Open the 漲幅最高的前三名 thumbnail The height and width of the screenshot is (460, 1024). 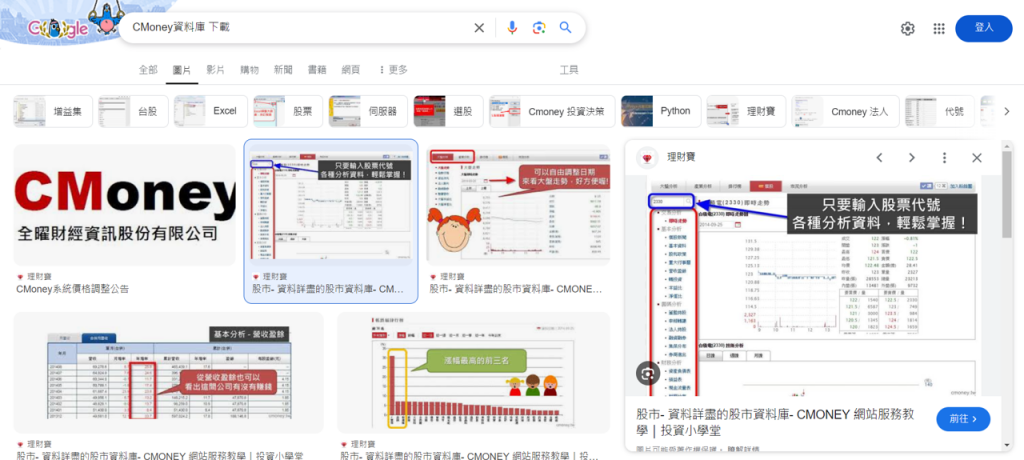tap(473, 372)
